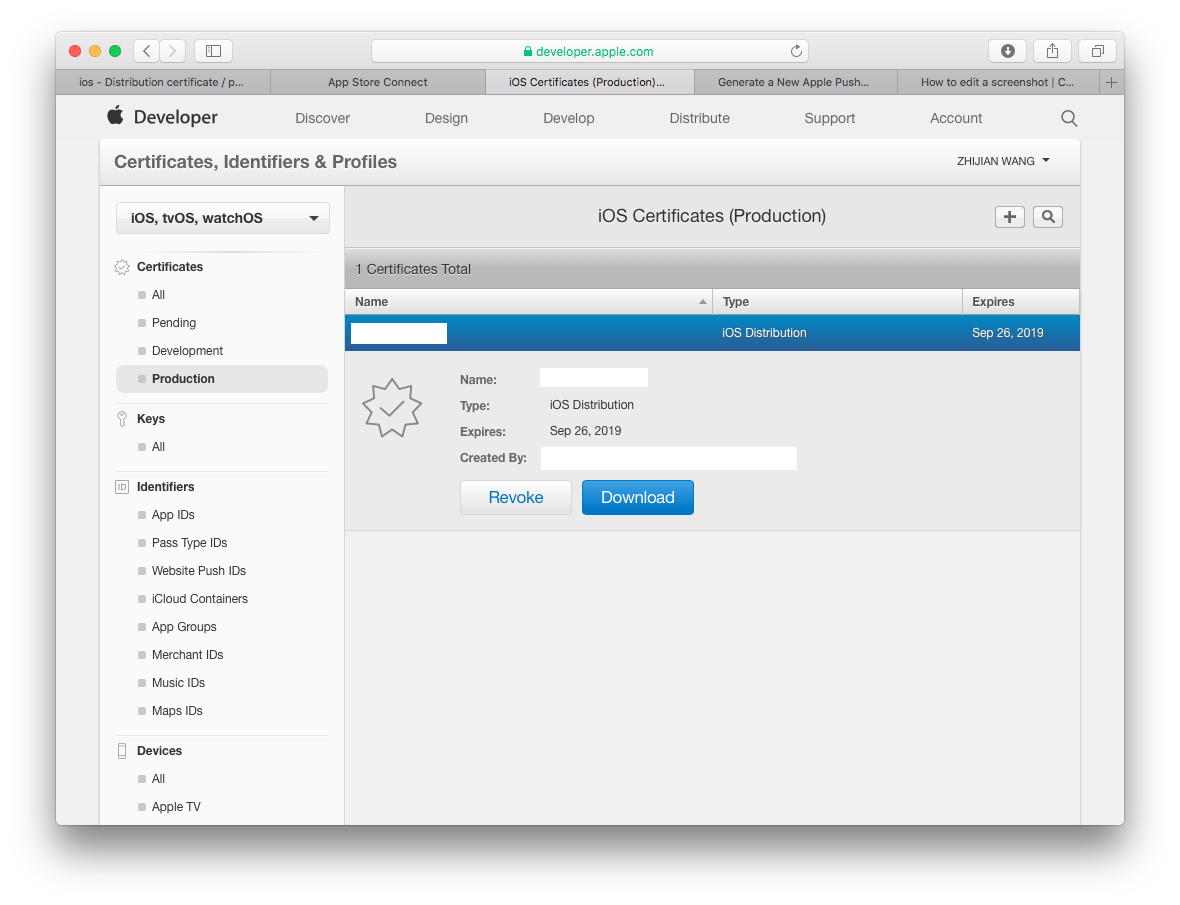Open Maps IDs in sidebar
Viewport: 1180px width, 905px height.
(177, 711)
